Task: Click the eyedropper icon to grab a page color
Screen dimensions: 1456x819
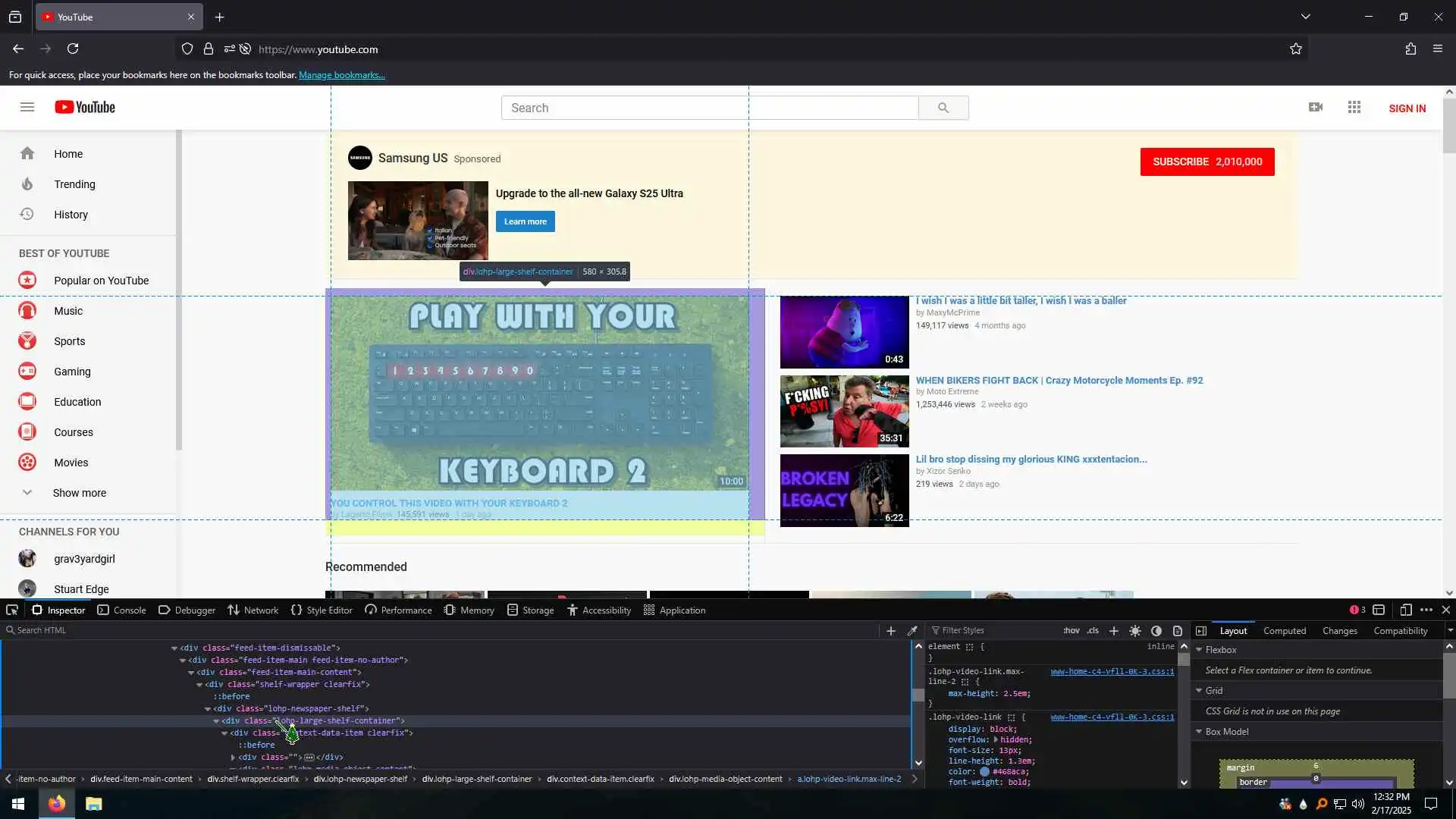Action: 912,630
